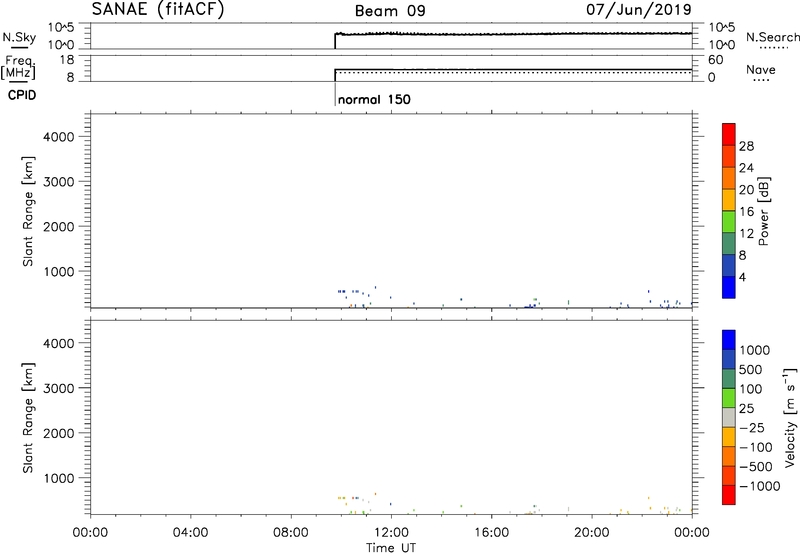Click the date 07/Jun/2019

(x=638, y=9)
